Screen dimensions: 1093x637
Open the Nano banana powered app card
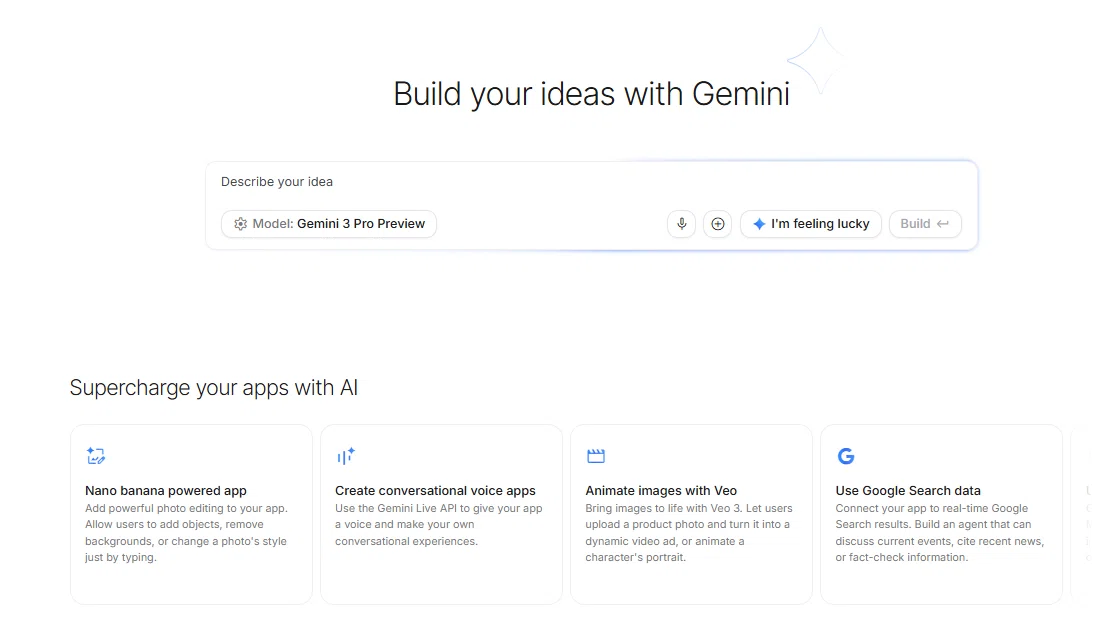click(x=191, y=514)
